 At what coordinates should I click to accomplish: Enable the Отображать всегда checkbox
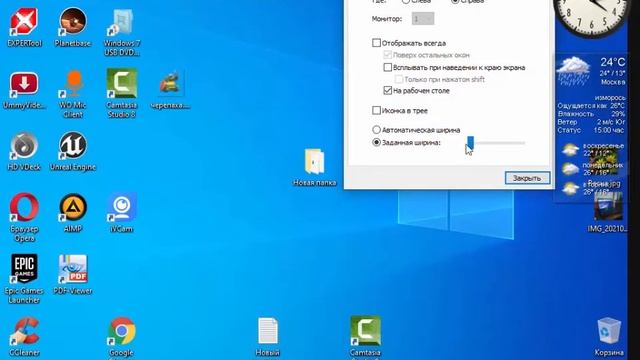point(376,43)
